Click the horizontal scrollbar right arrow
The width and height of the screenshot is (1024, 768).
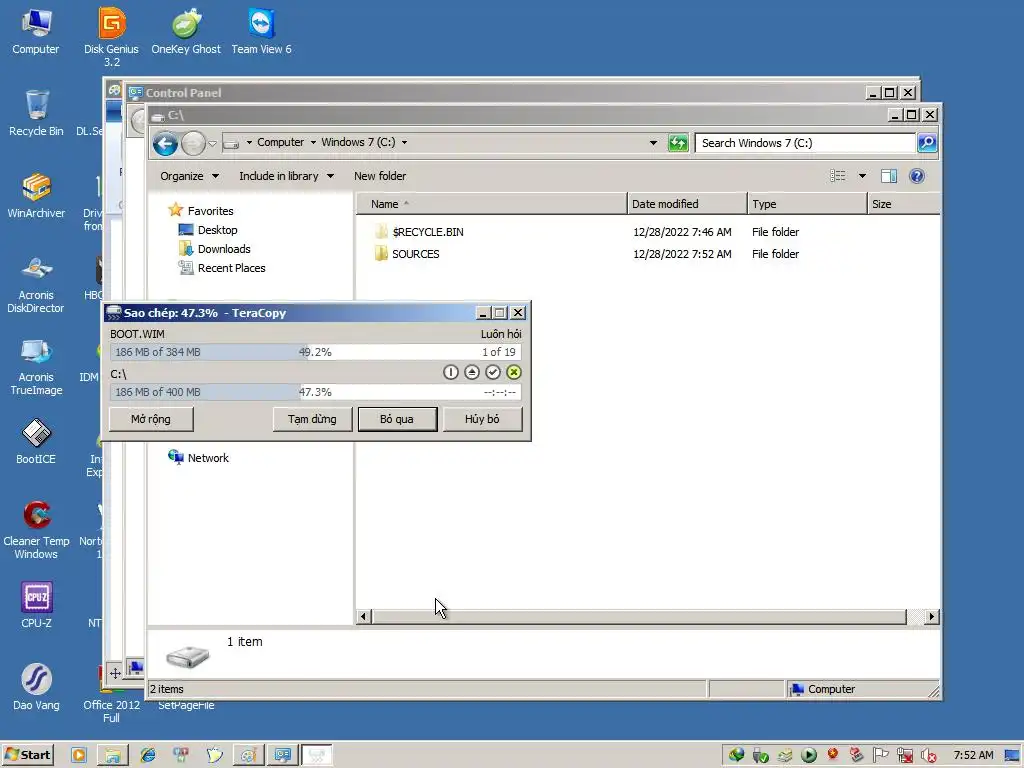(x=932, y=616)
